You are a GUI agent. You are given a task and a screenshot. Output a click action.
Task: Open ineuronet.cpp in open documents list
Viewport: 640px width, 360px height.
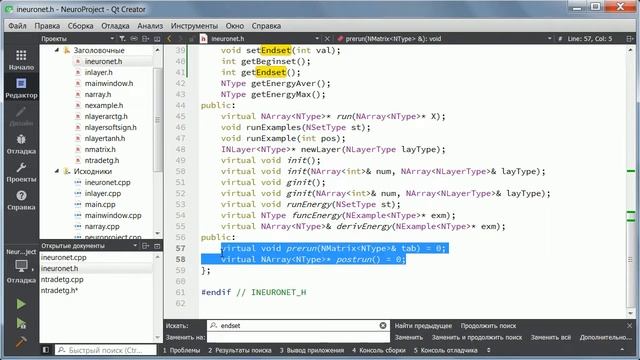click(64, 258)
